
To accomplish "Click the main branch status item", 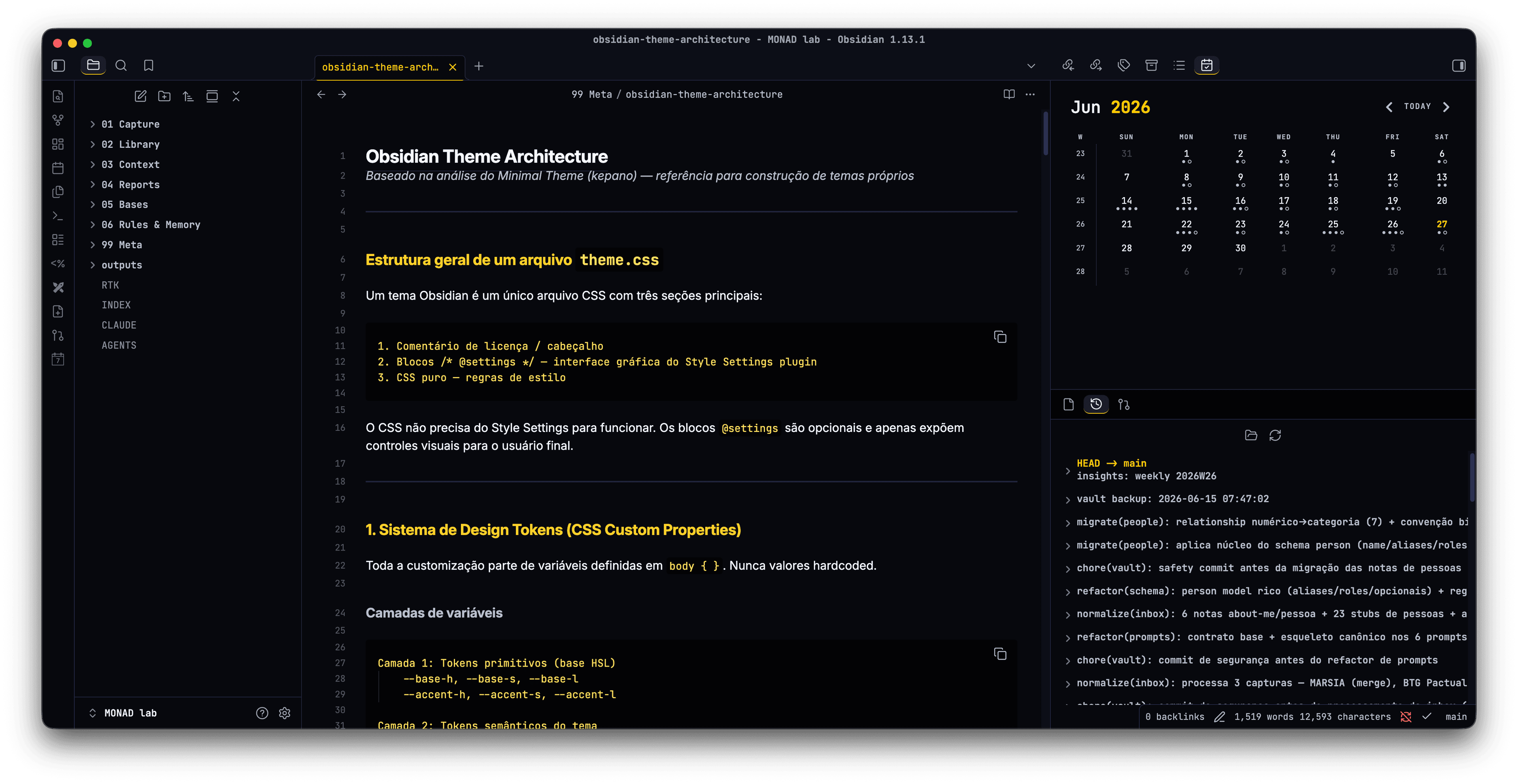I will (1456, 717).
